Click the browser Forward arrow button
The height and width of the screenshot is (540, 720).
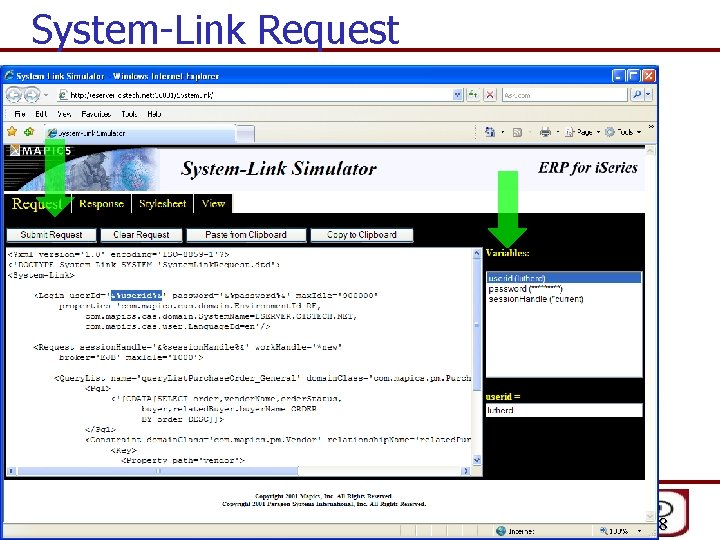(x=31, y=95)
